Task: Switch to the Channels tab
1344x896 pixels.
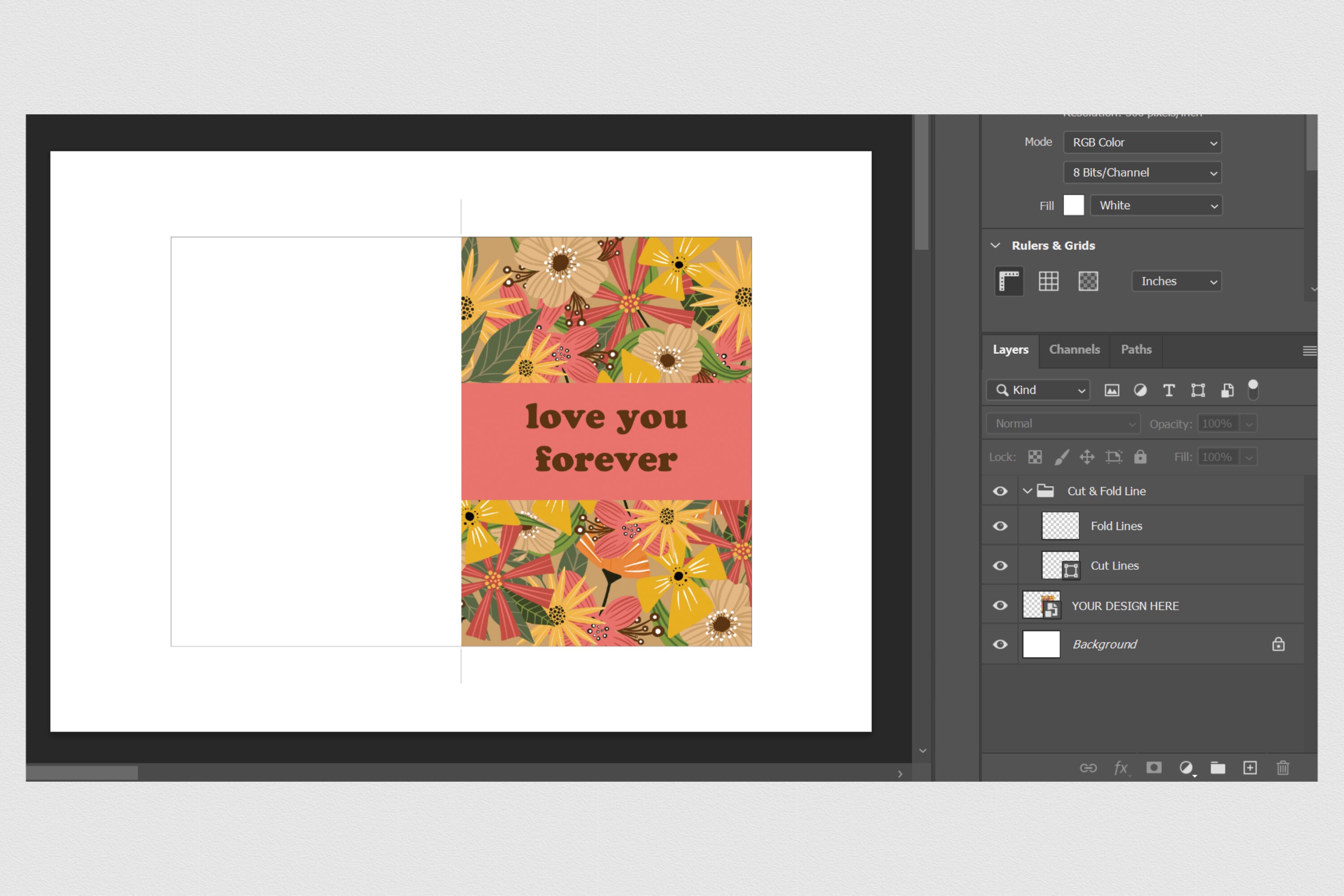Action: pyautogui.click(x=1074, y=350)
